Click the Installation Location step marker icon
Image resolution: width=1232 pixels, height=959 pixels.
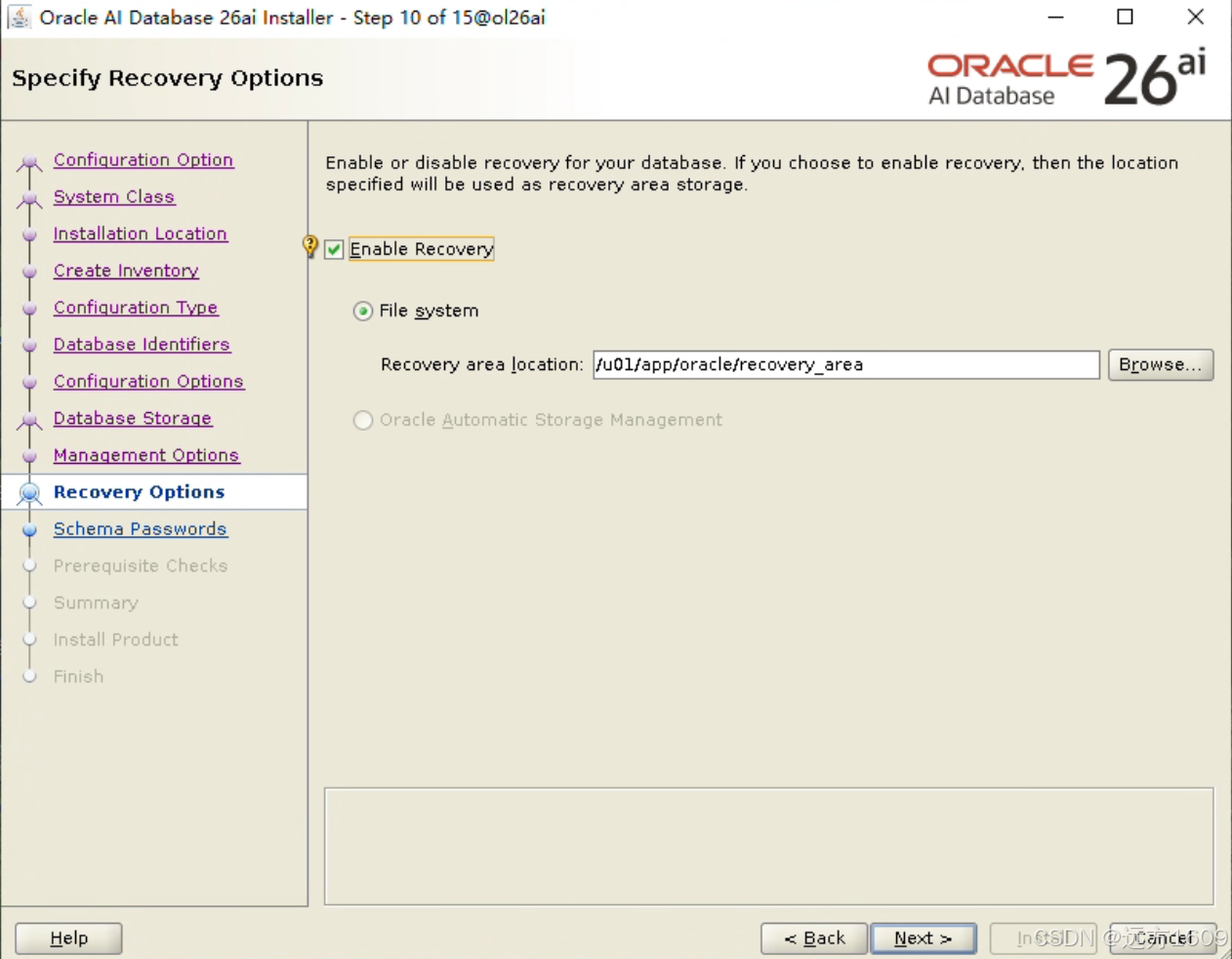(x=29, y=234)
